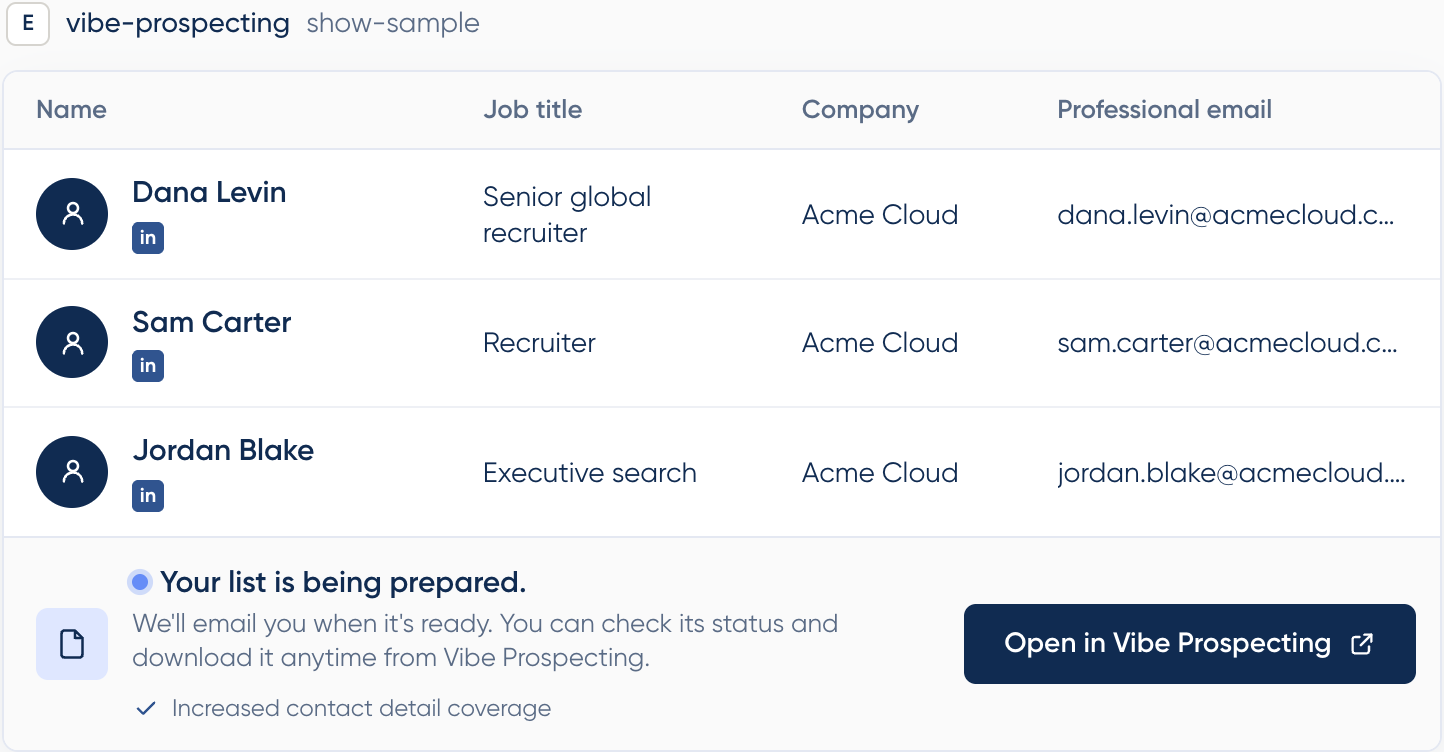This screenshot has height=752, width=1444.
Task: Click the Executive search job title
Action: pyautogui.click(x=590, y=473)
